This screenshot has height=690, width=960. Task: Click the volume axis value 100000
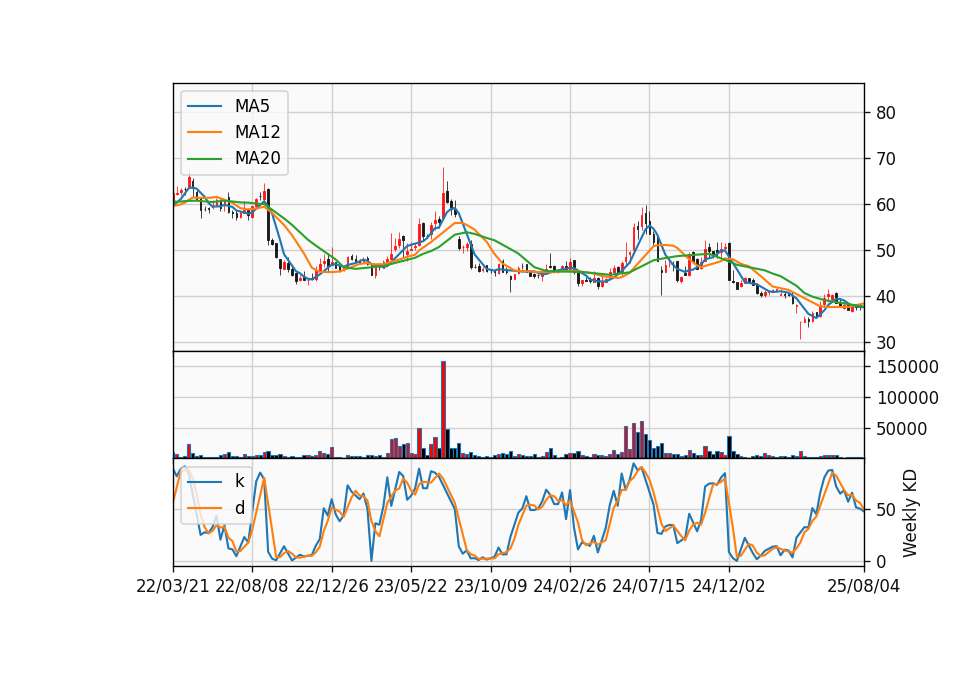click(x=908, y=398)
